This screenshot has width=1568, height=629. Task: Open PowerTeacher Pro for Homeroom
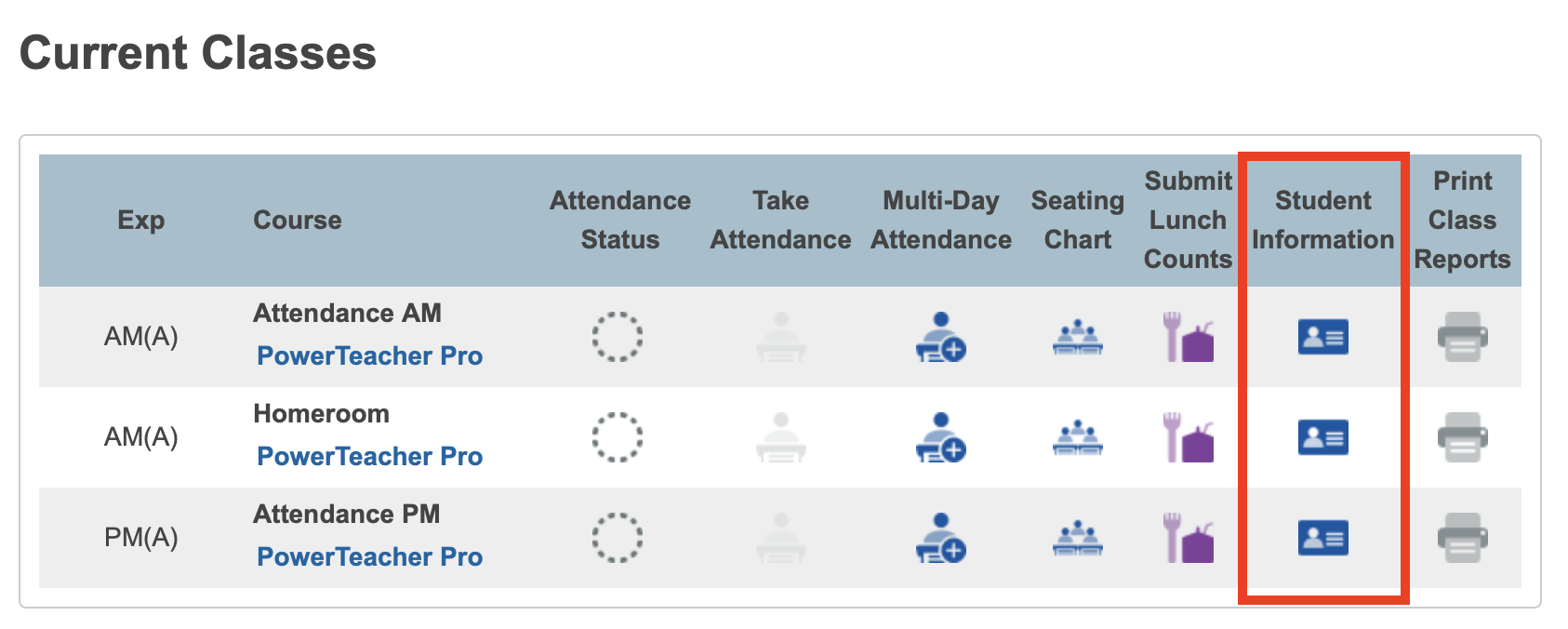369,457
